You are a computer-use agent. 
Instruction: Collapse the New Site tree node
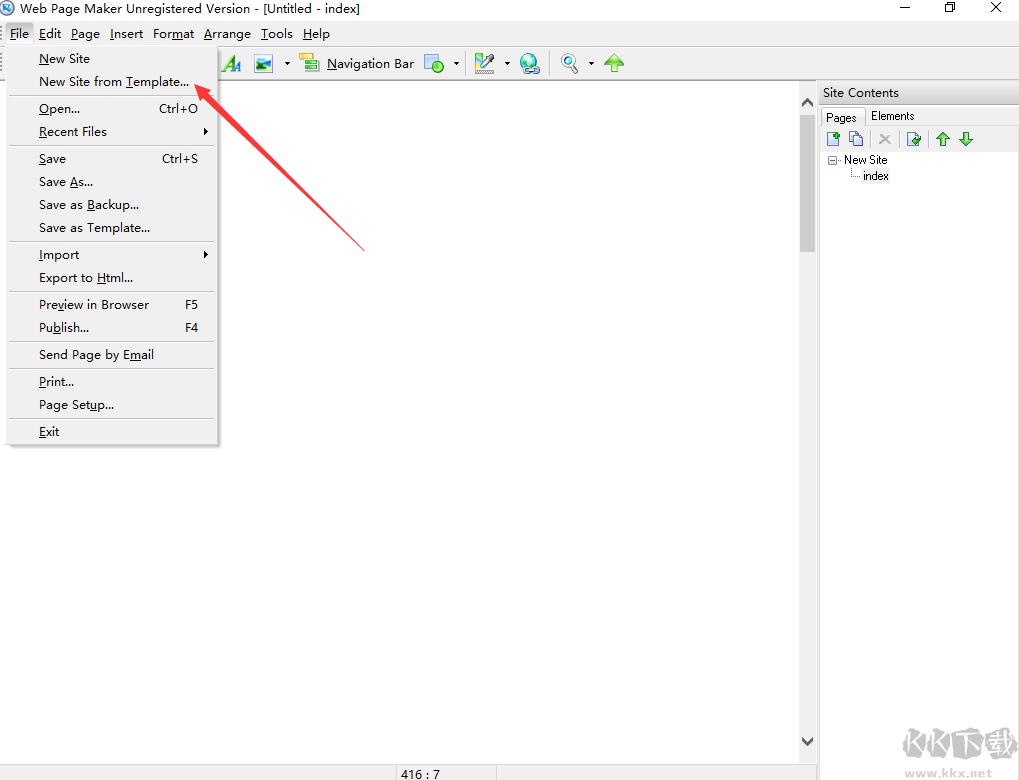(x=833, y=159)
